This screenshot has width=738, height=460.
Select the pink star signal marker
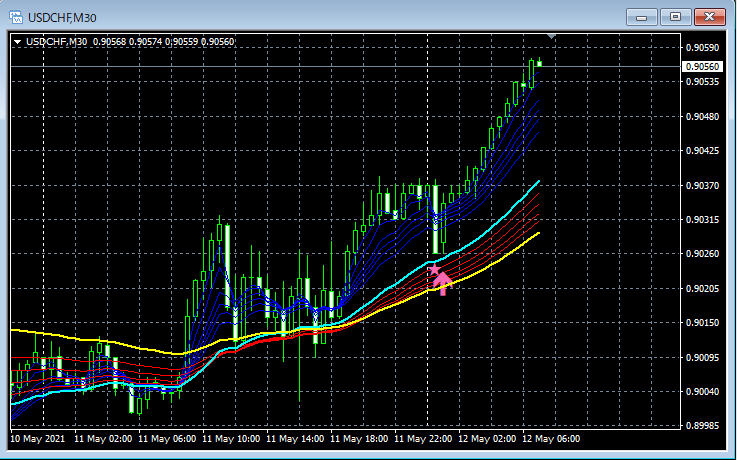click(x=434, y=270)
